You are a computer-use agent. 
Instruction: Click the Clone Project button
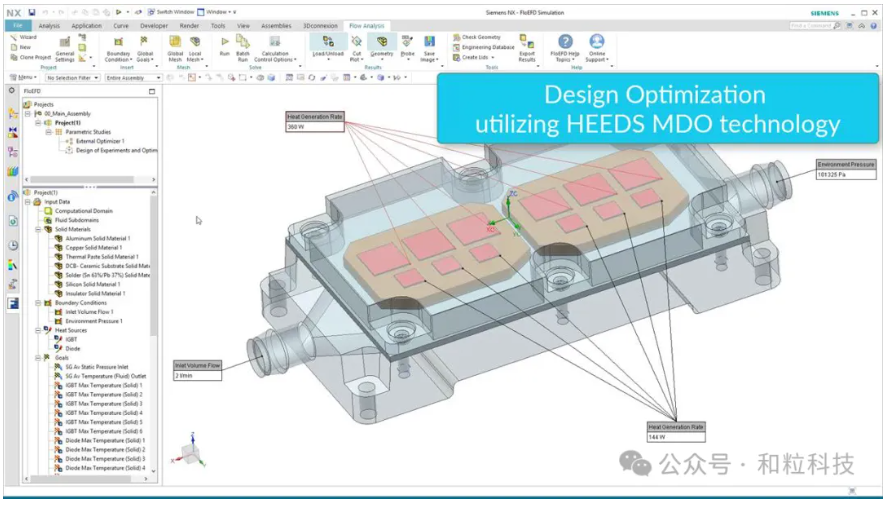point(31,57)
